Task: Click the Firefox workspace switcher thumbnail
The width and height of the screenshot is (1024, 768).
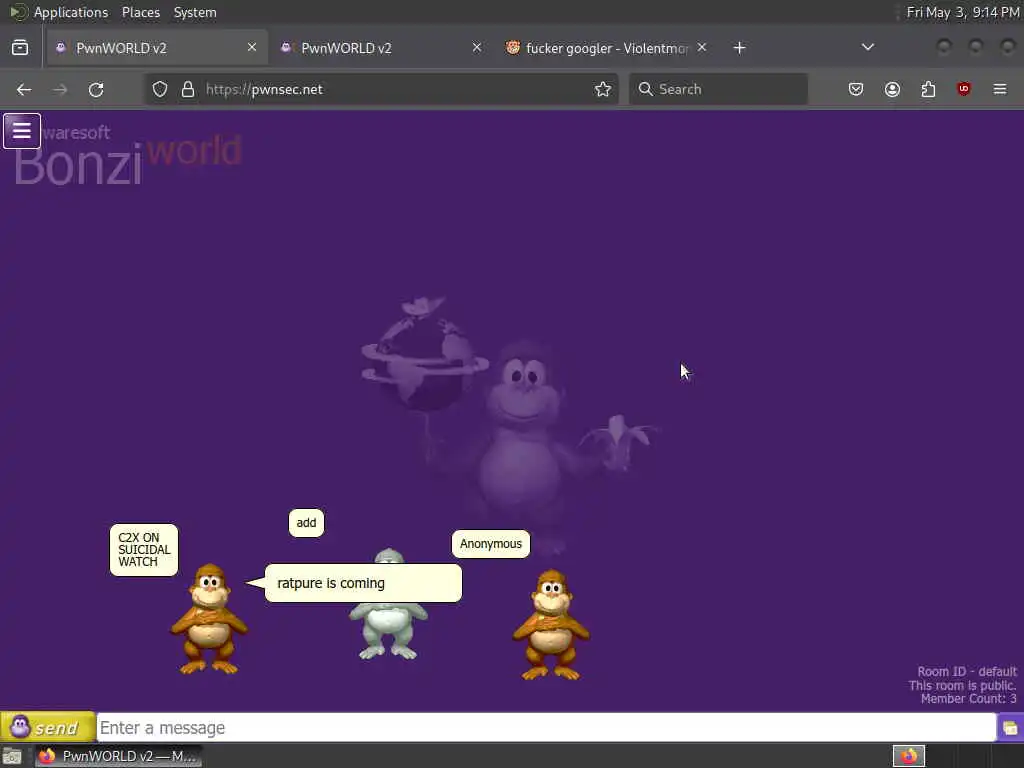Action: point(909,756)
